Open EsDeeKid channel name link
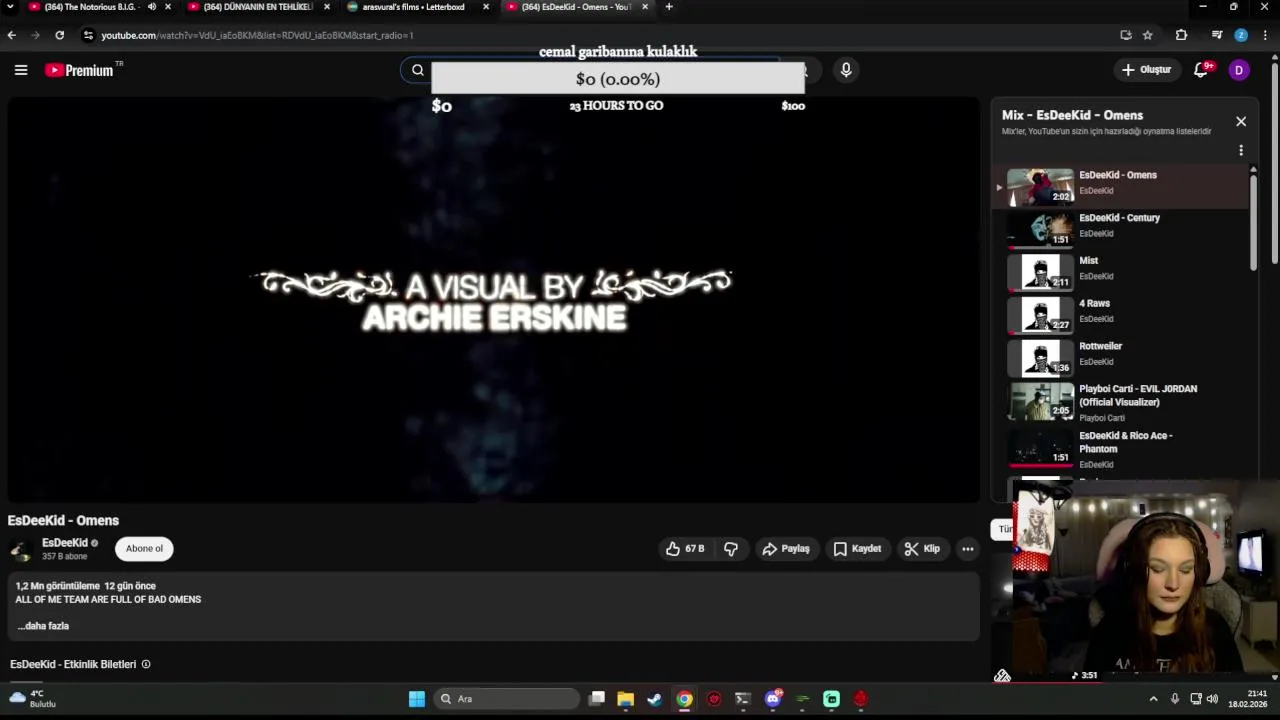This screenshot has width=1280, height=720. (65, 543)
